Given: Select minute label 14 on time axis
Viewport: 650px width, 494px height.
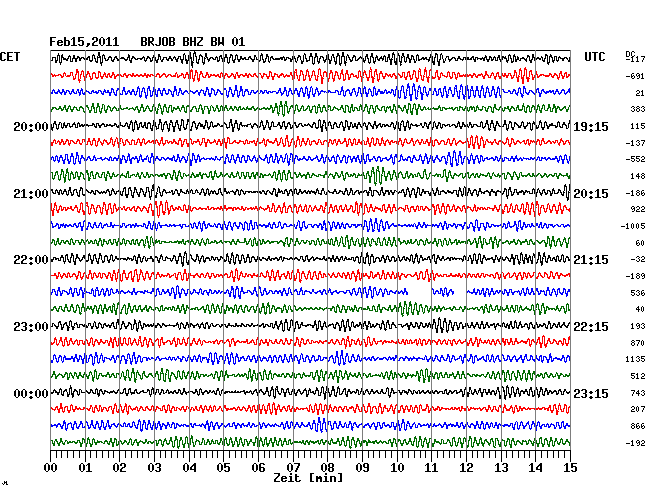Looking at the screenshot, I should point(535,468).
